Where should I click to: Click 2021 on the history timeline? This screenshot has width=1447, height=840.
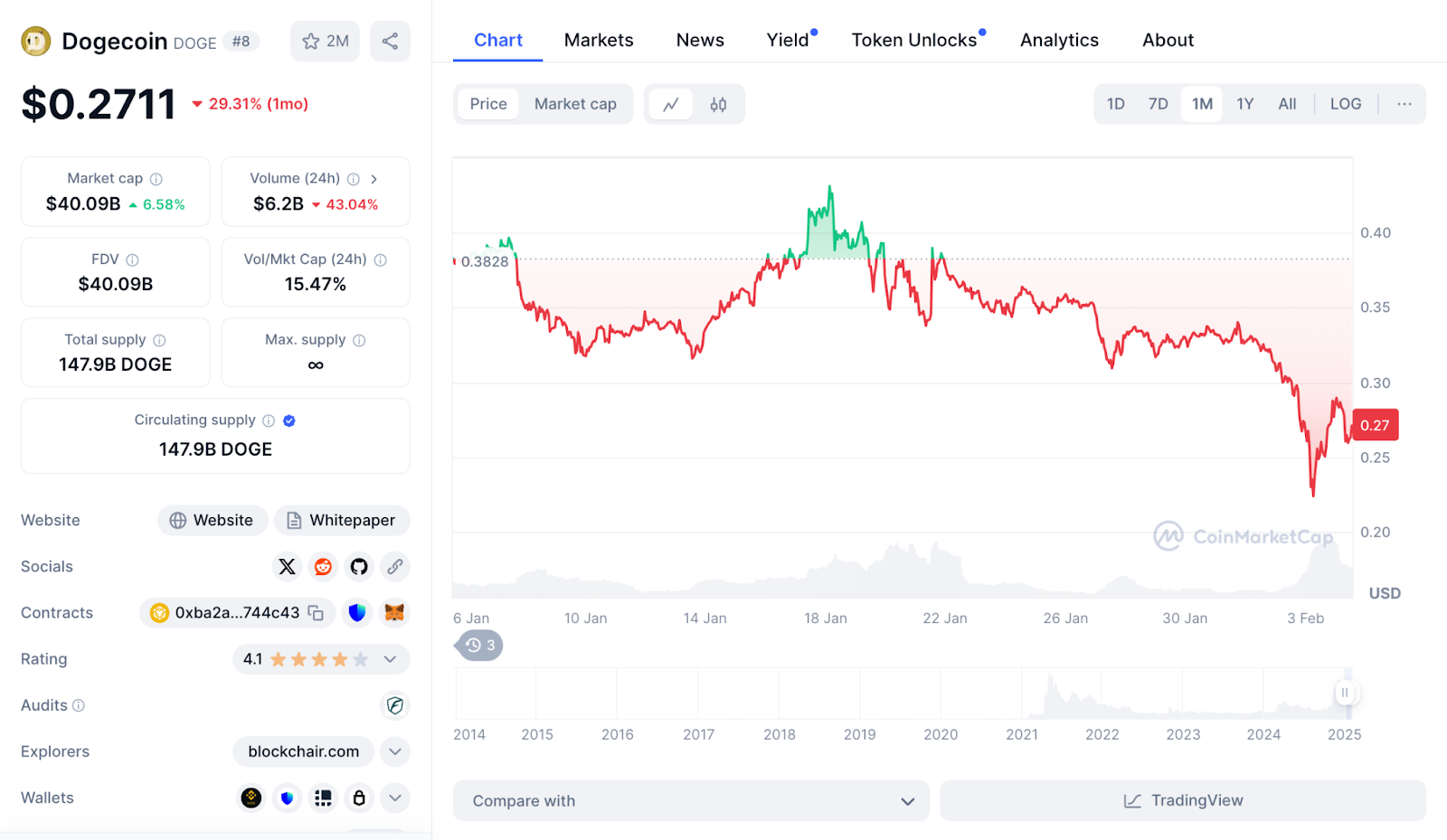tap(1022, 734)
